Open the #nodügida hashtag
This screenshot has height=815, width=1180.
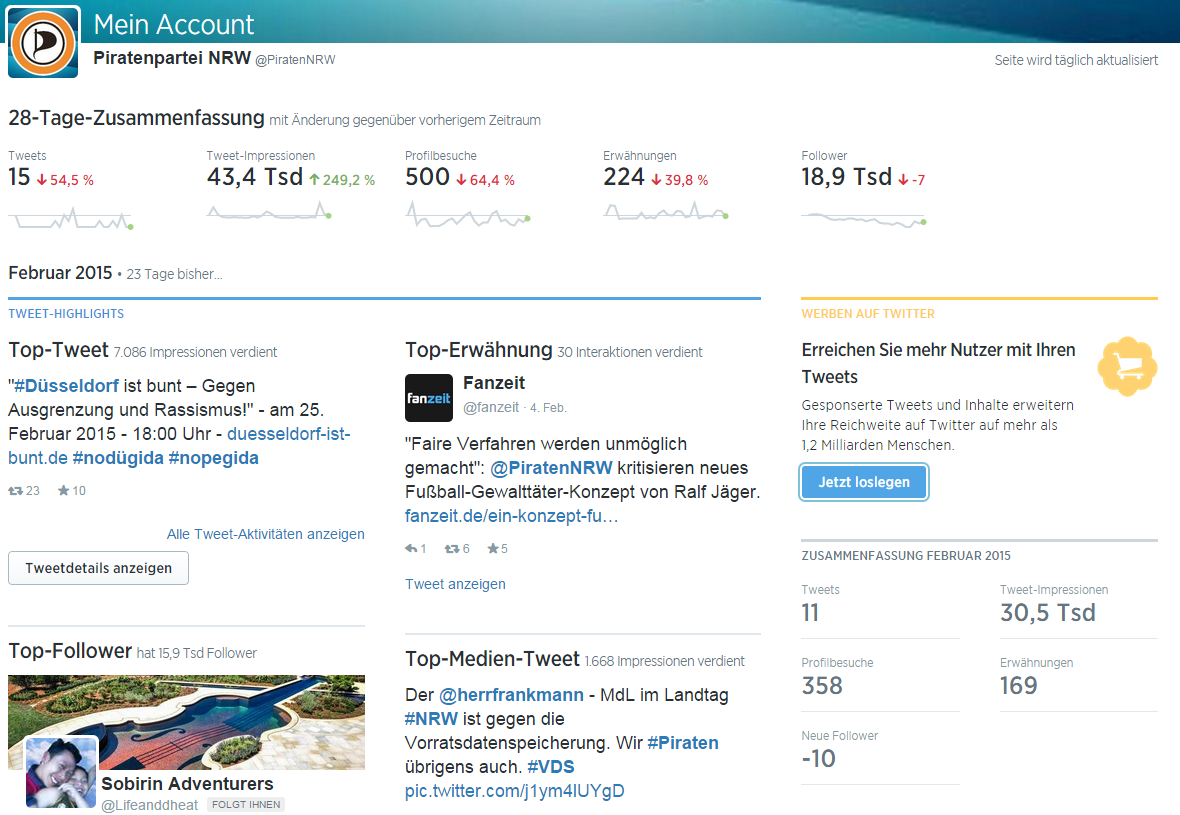[117, 458]
